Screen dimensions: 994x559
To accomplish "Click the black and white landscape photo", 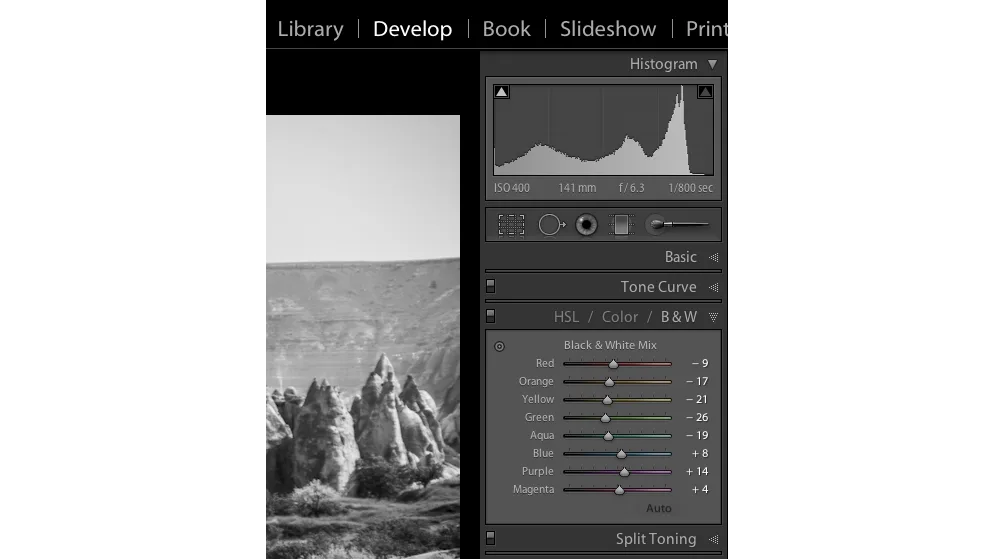I will click(x=363, y=337).
